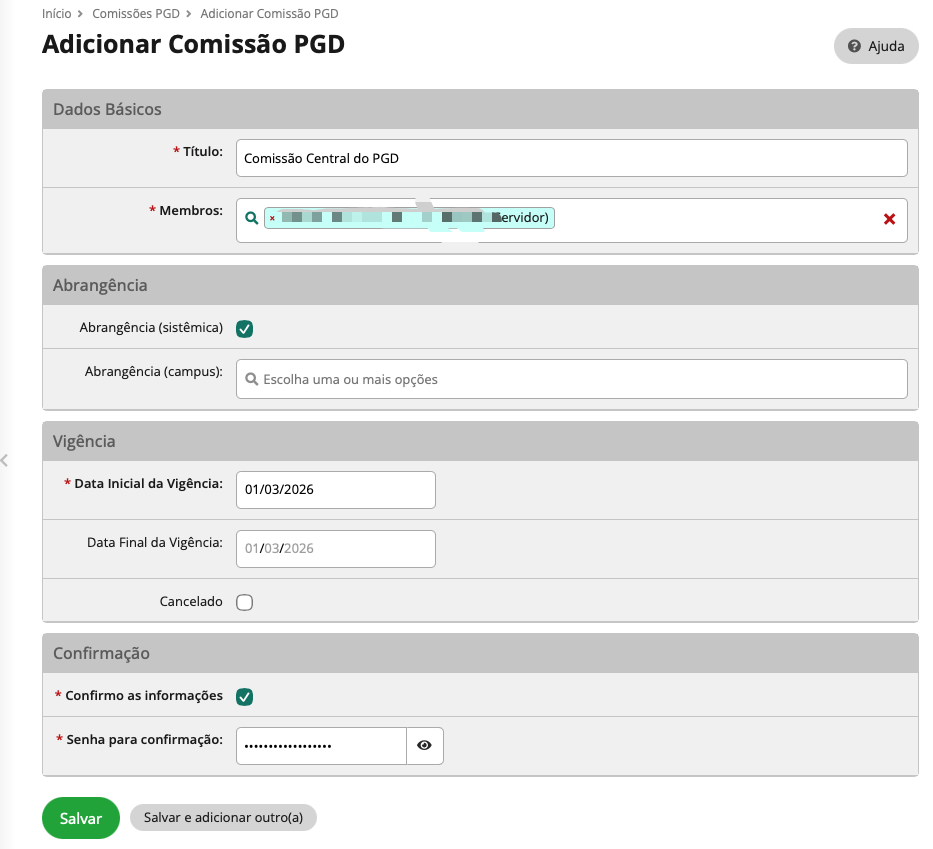
Task: Click the Título text field
Action: 572,158
